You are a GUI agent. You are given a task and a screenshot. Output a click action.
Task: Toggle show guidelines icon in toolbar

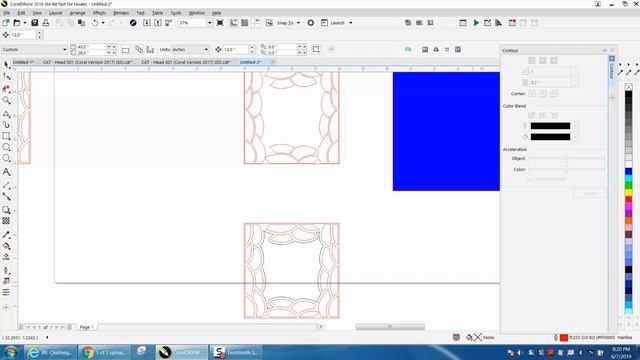[256, 23]
